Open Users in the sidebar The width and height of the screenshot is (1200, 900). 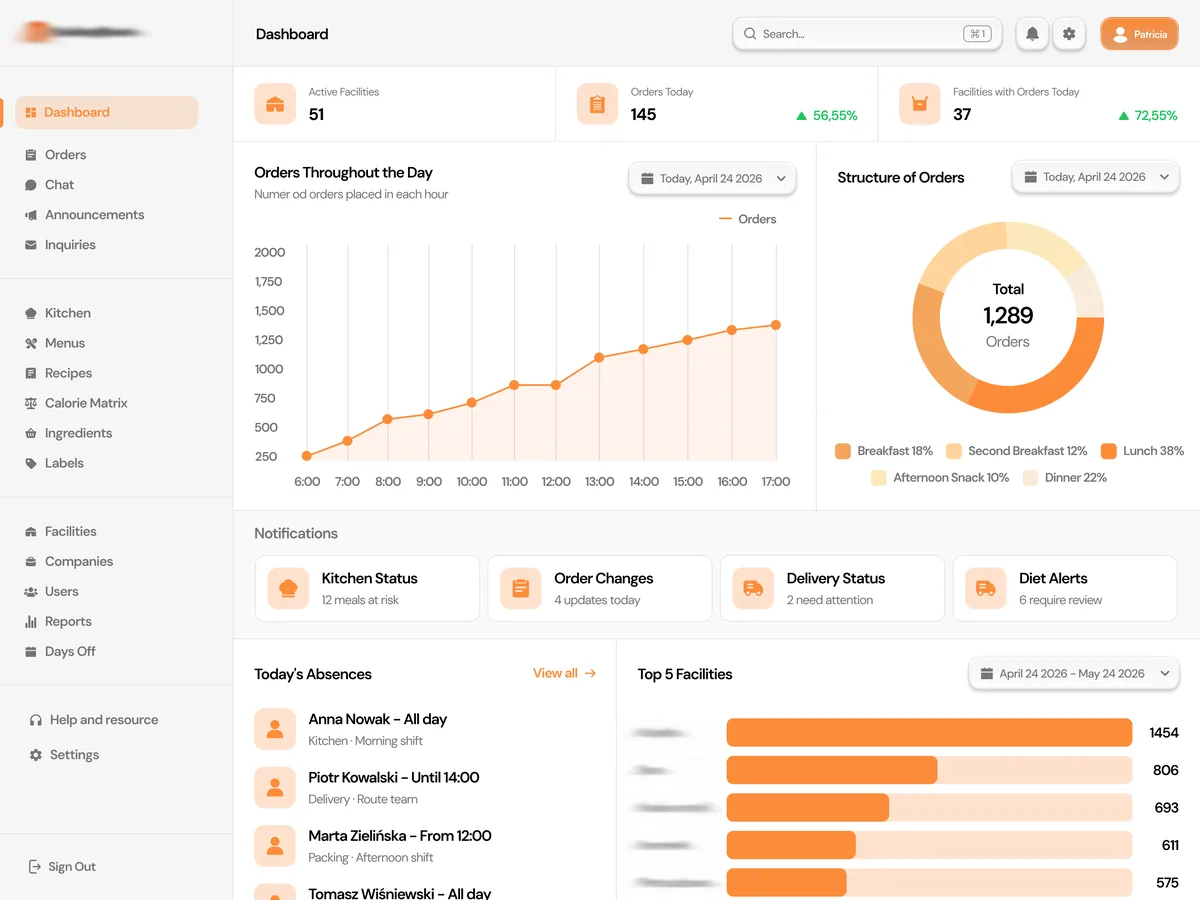coord(61,591)
